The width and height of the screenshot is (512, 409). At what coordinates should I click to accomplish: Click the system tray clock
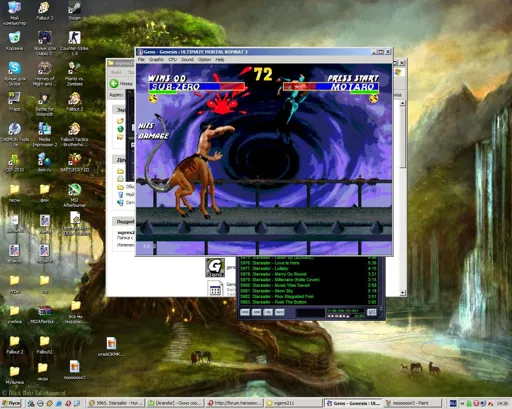502,403
